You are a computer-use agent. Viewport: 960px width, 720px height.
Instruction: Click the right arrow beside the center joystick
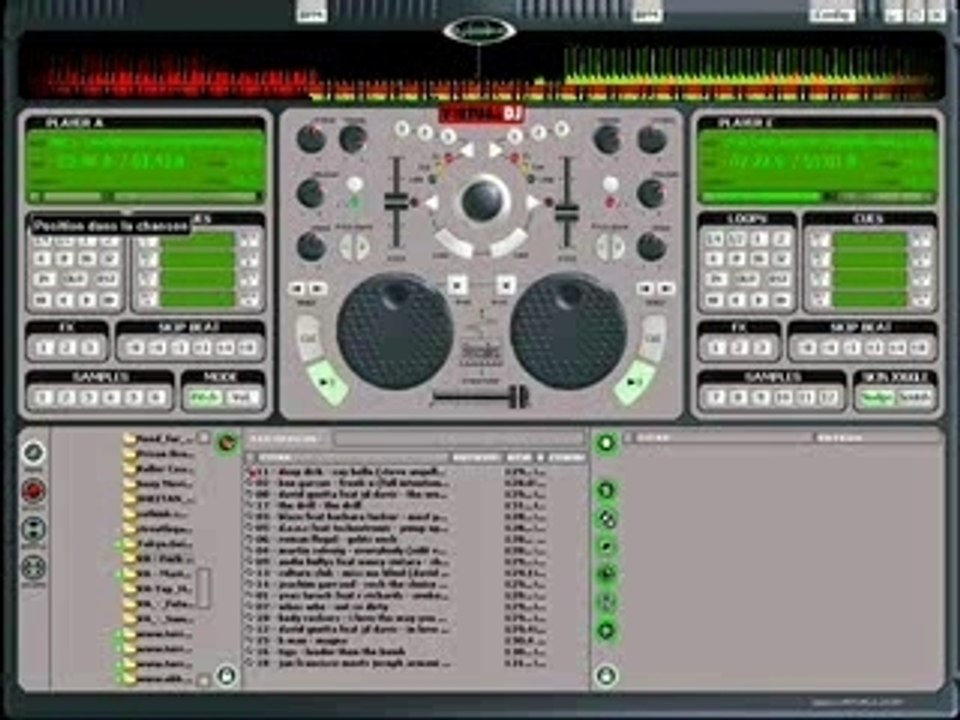coord(533,203)
